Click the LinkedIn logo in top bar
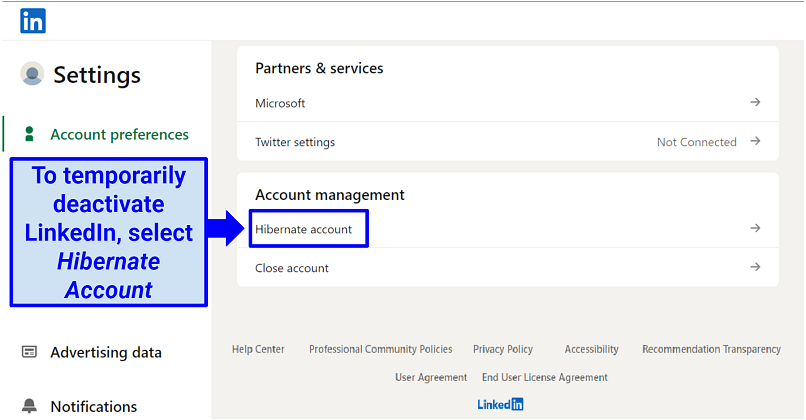Image resolution: width=806 pixels, height=420 pixels. tap(32, 20)
